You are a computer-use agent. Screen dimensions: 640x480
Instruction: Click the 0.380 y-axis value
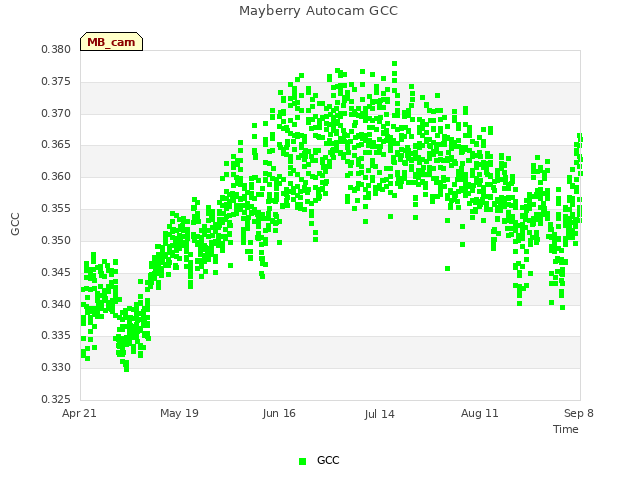point(56,49)
